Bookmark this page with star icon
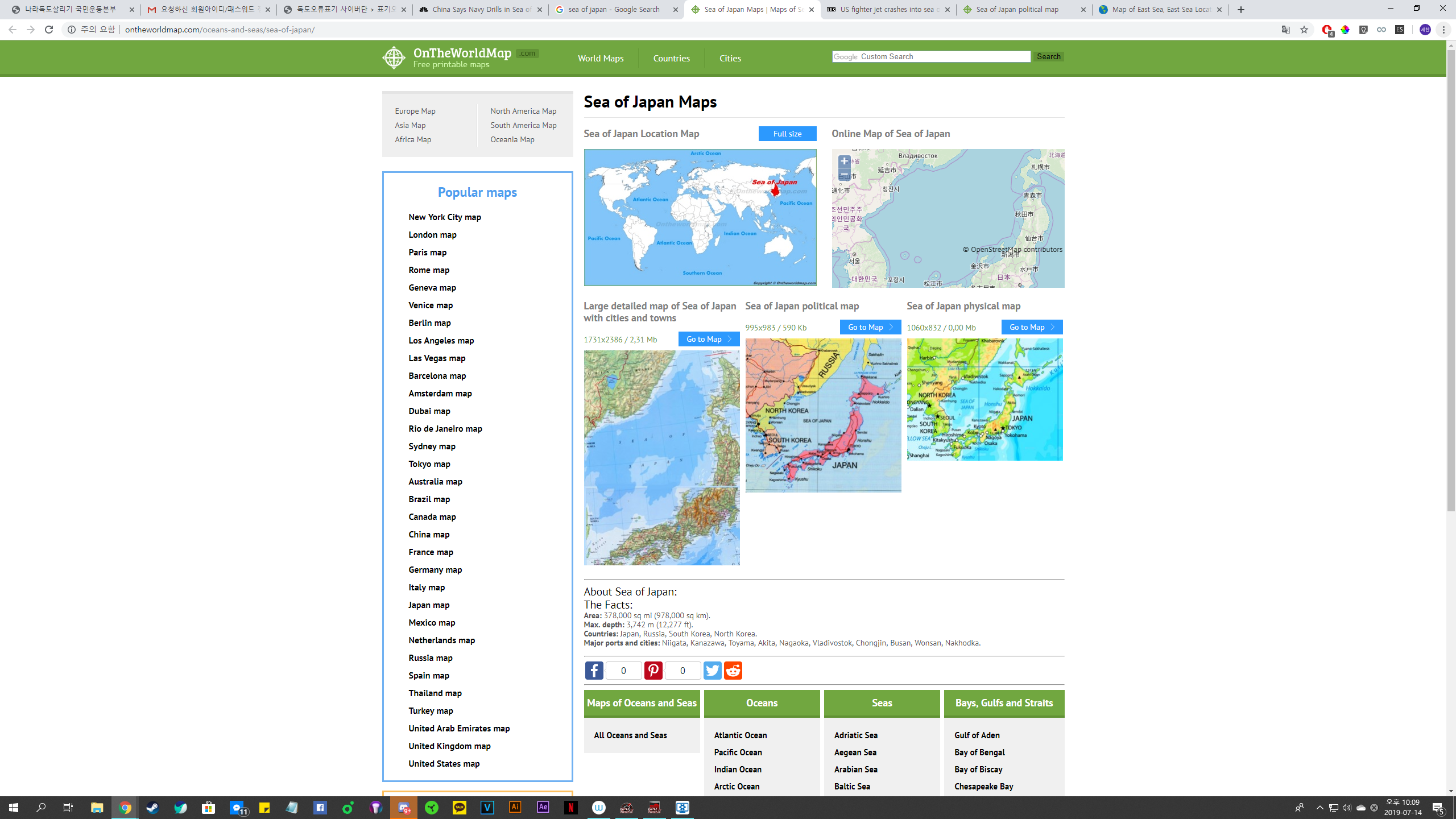 (1304, 30)
